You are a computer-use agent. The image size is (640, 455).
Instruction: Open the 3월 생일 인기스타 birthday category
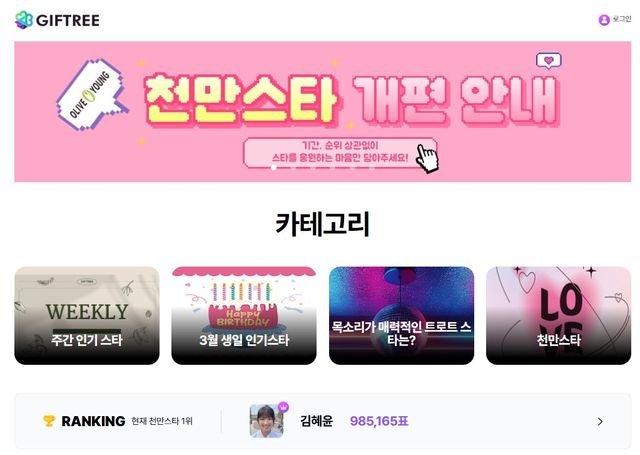coord(244,315)
